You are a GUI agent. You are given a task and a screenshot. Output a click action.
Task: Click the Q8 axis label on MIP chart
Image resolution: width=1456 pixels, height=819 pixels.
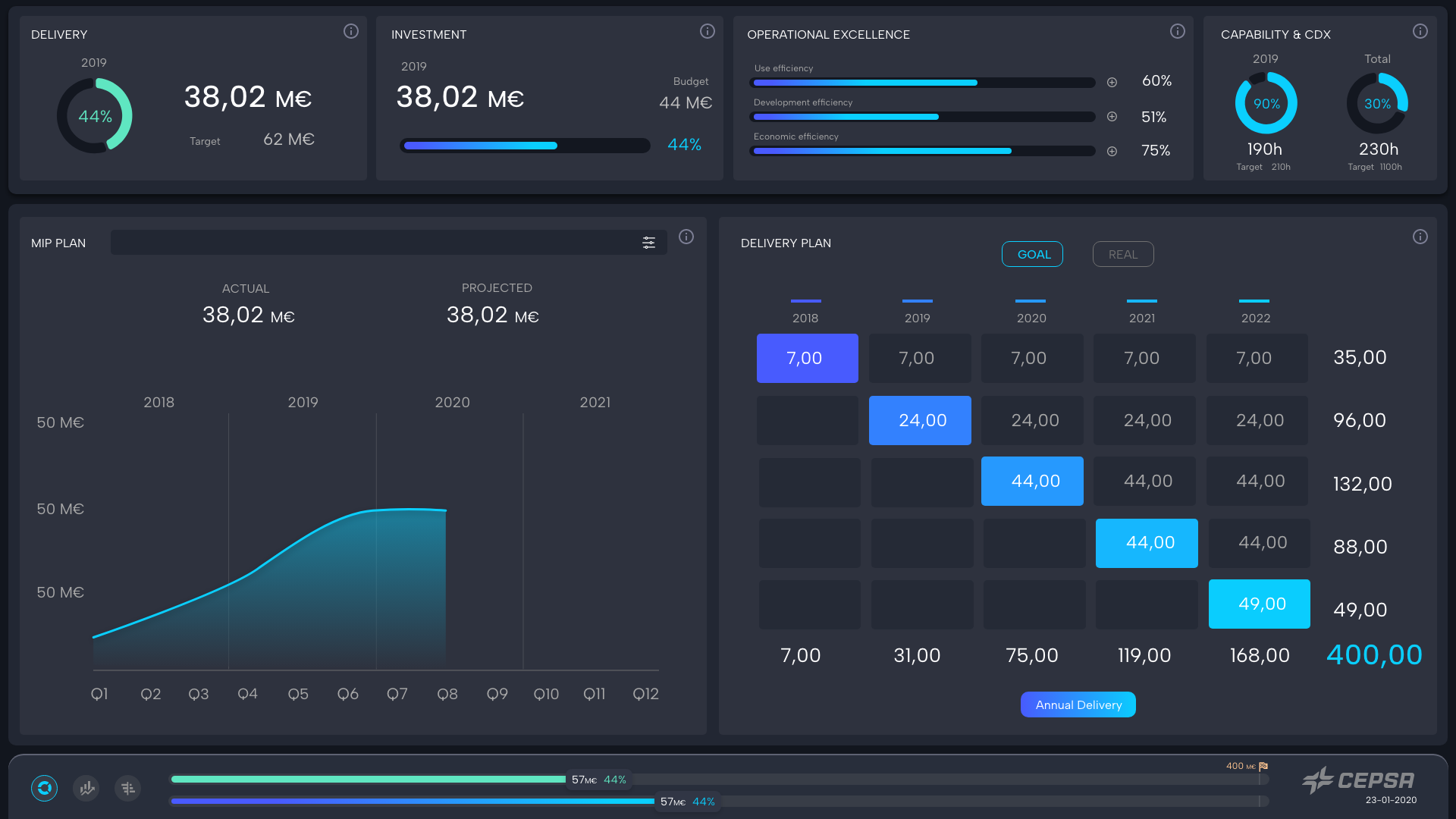click(447, 694)
